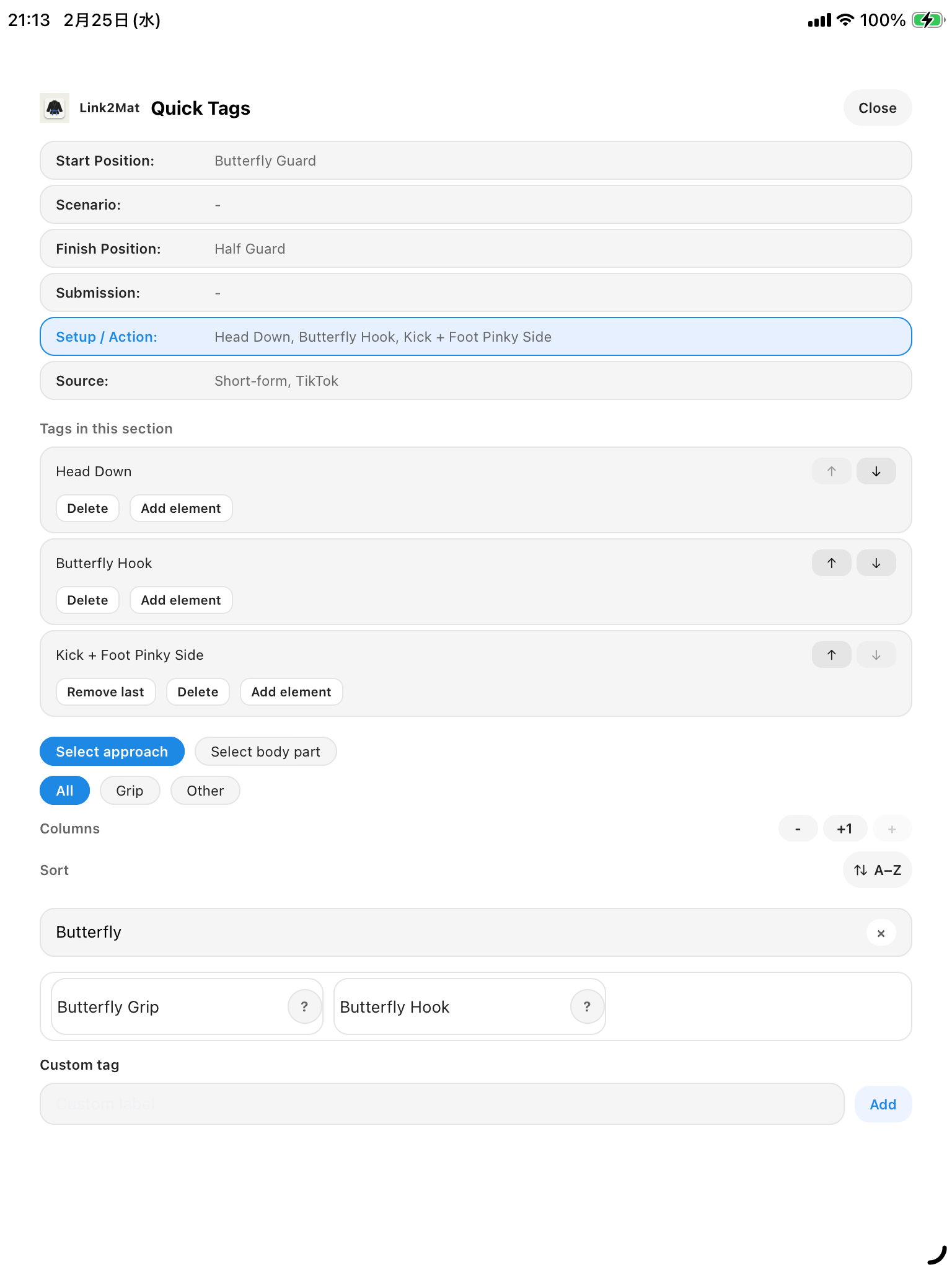Select the Grip filter
Screen dimensions: 952x1270
[130, 791]
